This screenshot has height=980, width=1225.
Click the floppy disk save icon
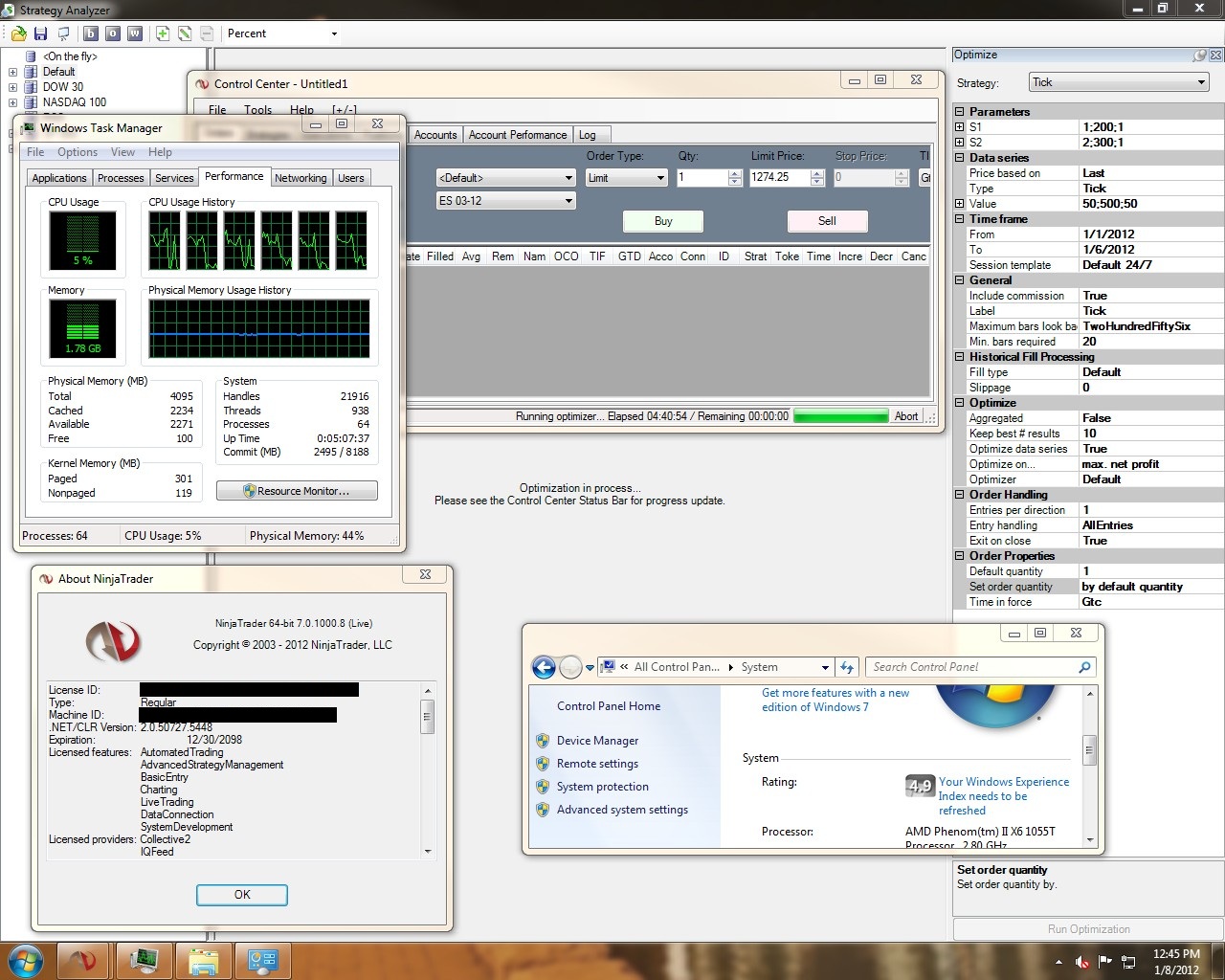(41, 33)
